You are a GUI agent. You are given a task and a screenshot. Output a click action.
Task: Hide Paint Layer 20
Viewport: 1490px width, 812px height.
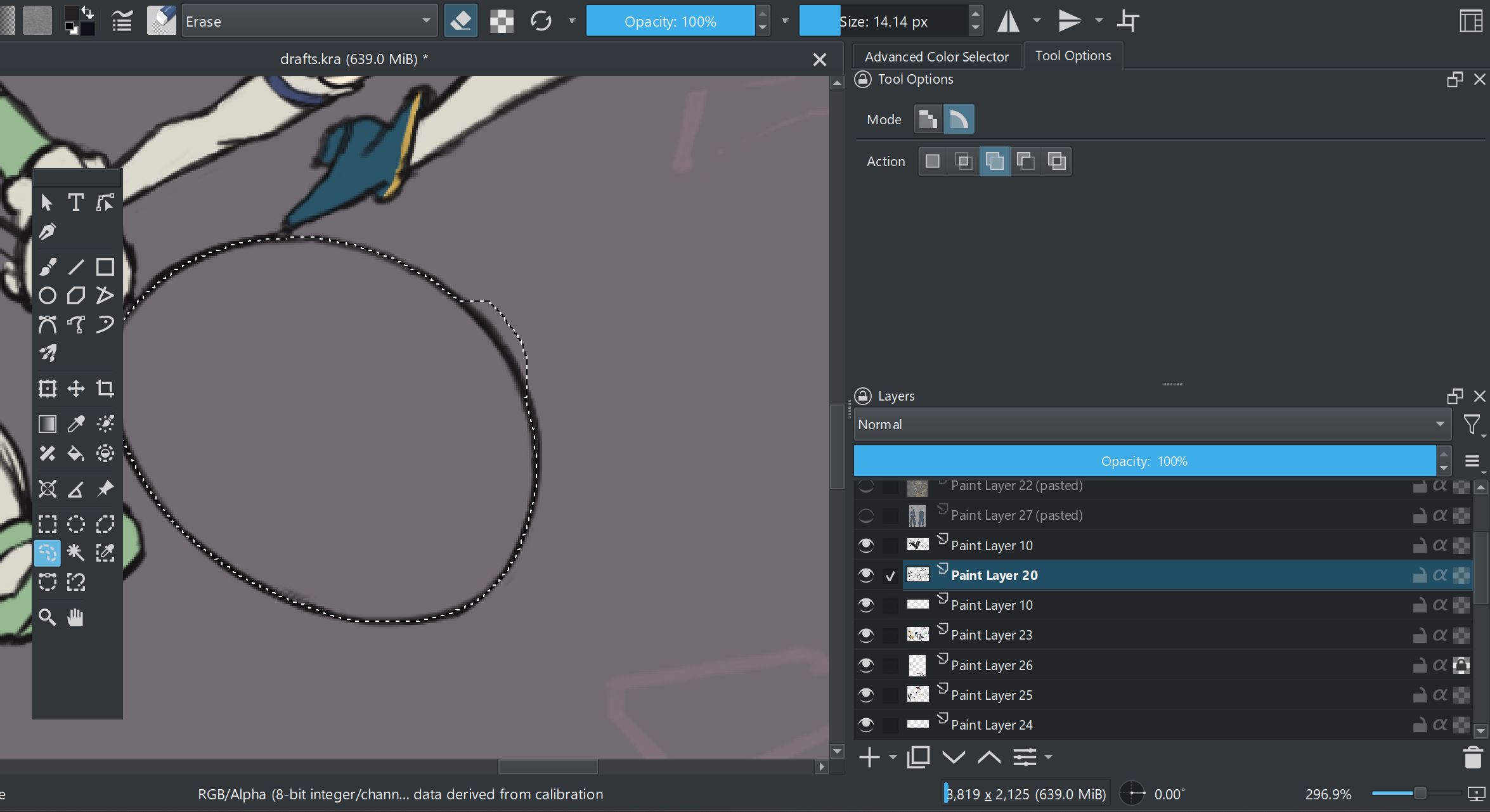(x=866, y=575)
